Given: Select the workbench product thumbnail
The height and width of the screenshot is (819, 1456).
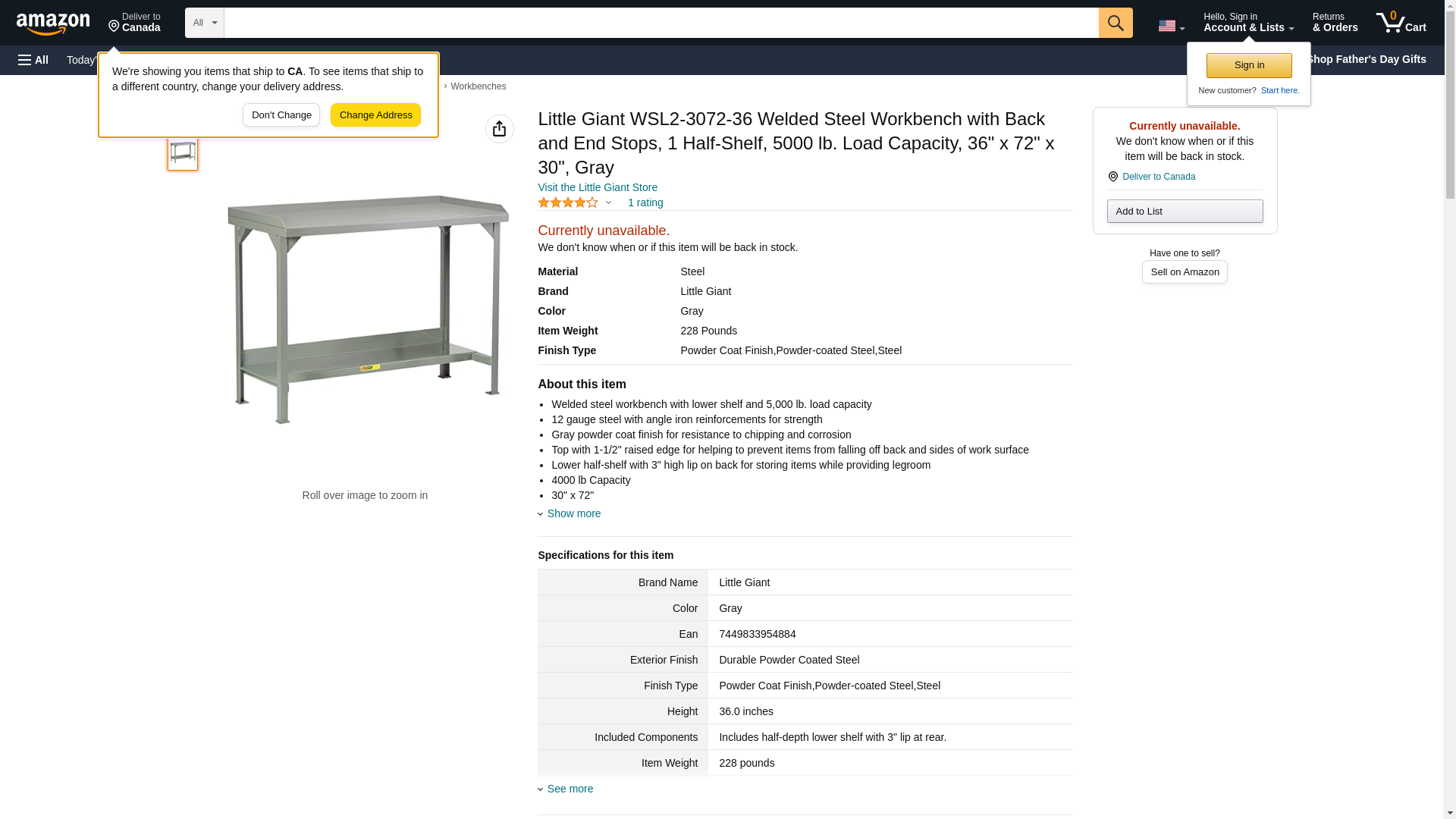Looking at the screenshot, I should click(x=183, y=153).
